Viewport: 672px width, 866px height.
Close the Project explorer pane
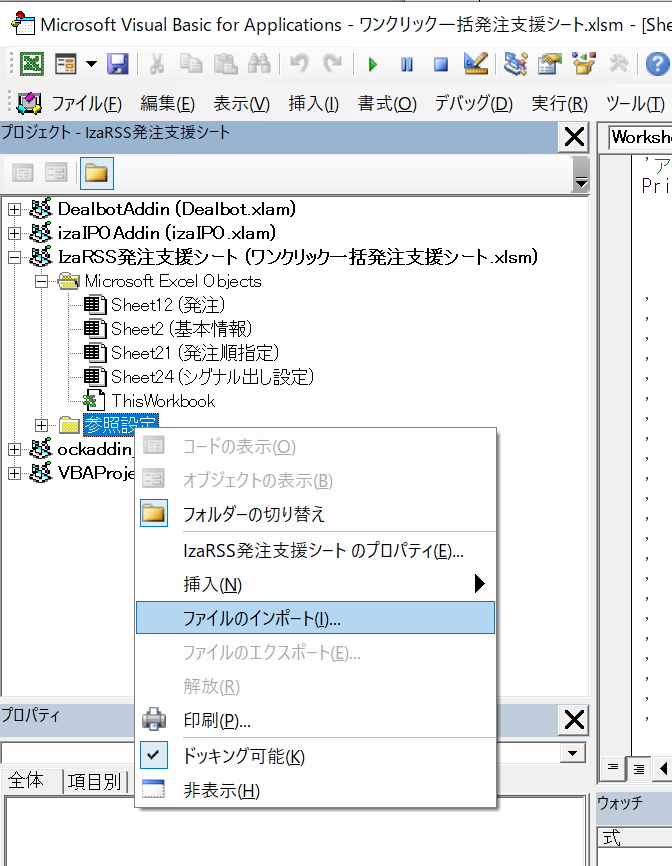tap(574, 137)
